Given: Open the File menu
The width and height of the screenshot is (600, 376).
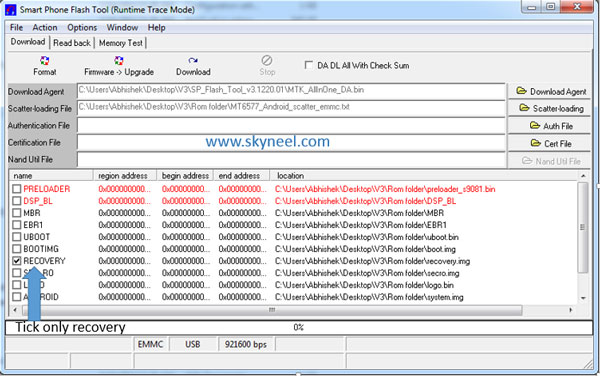Looking at the screenshot, I should pos(16,28).
